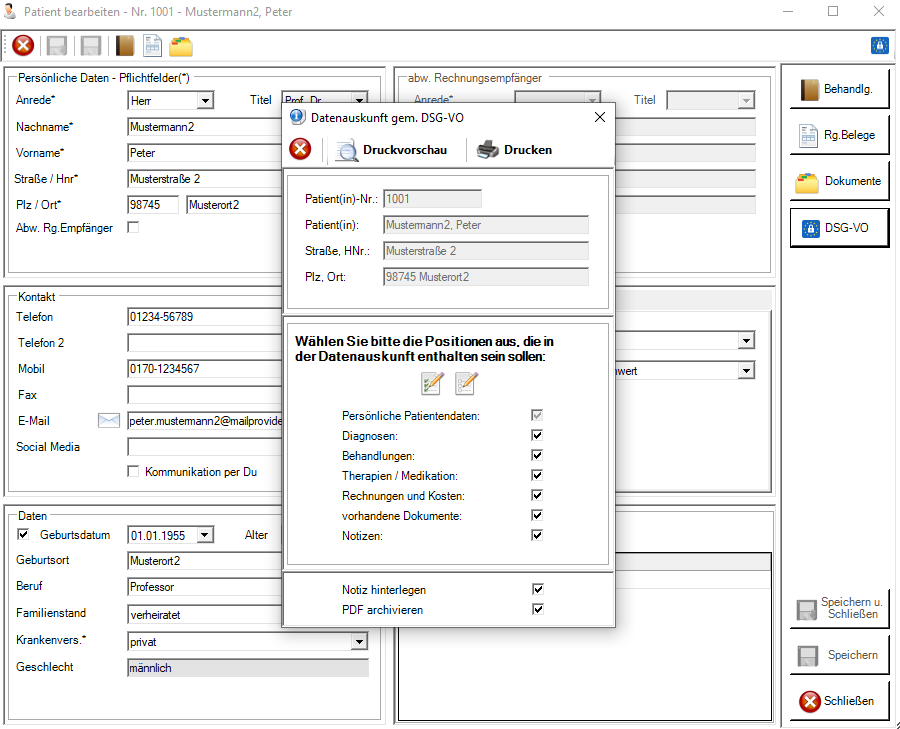
Task: Open the yellow documents folder toolbar icon
Action: coord(181,46)
